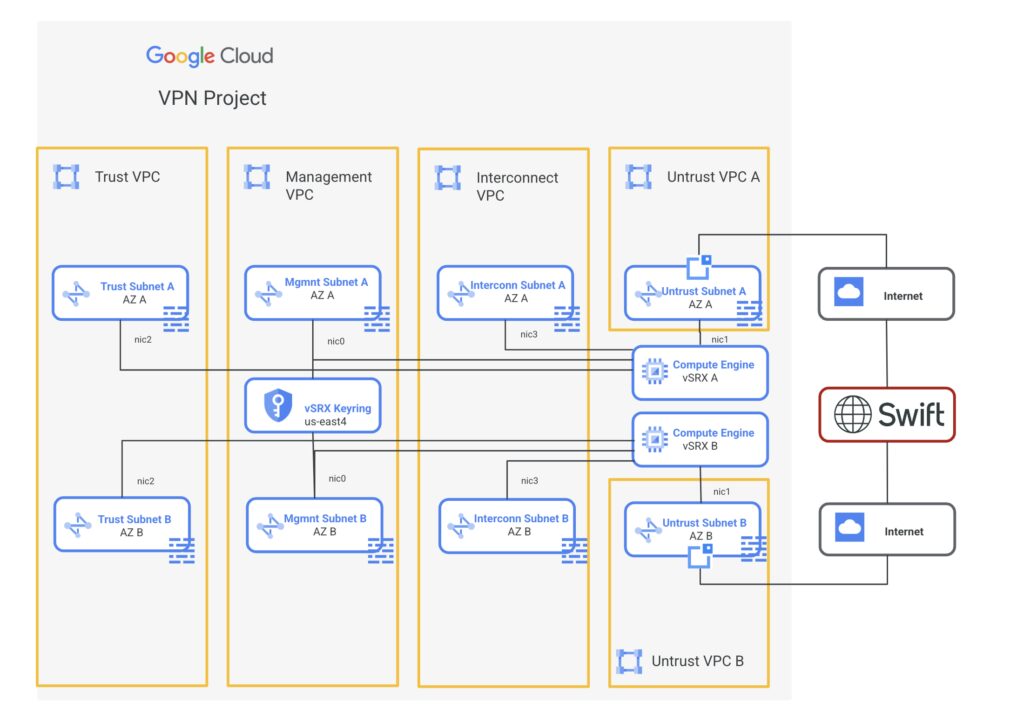This screenshot has width=1024, height=708.
Task: Select the VPN Project title text
Action: click(x=212, y=98)
